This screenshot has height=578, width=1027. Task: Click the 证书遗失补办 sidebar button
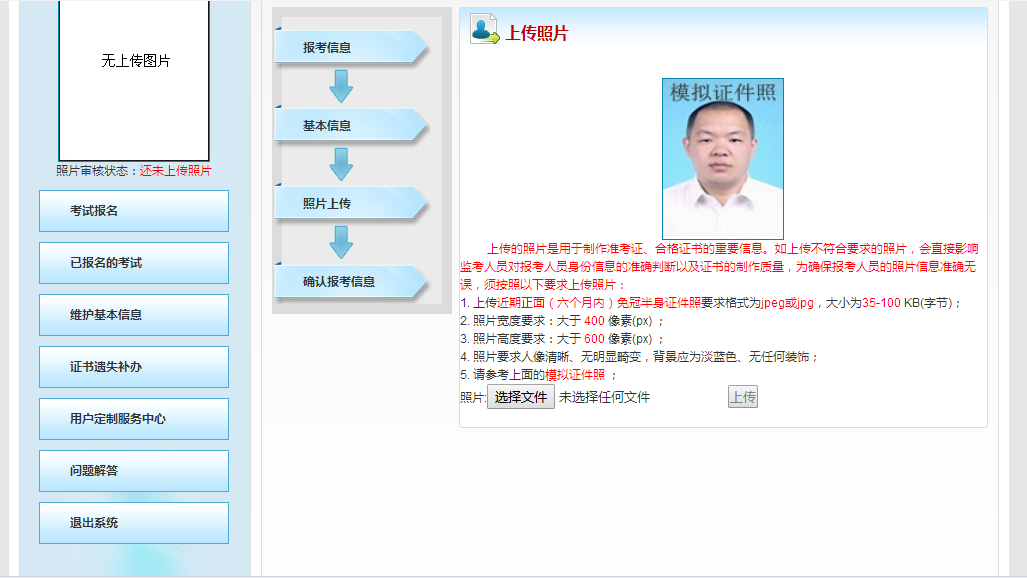pos(133,366)
